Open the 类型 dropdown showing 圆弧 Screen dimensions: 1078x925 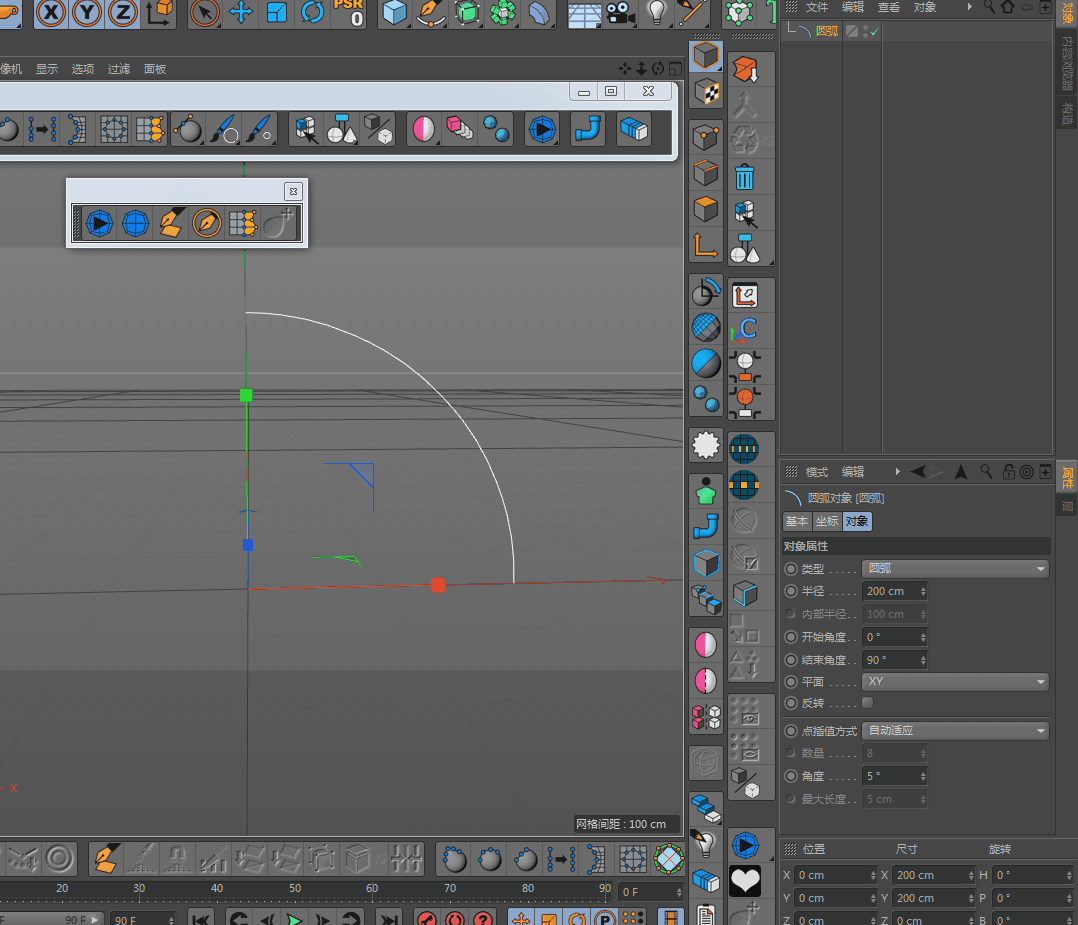coord(955,568)
